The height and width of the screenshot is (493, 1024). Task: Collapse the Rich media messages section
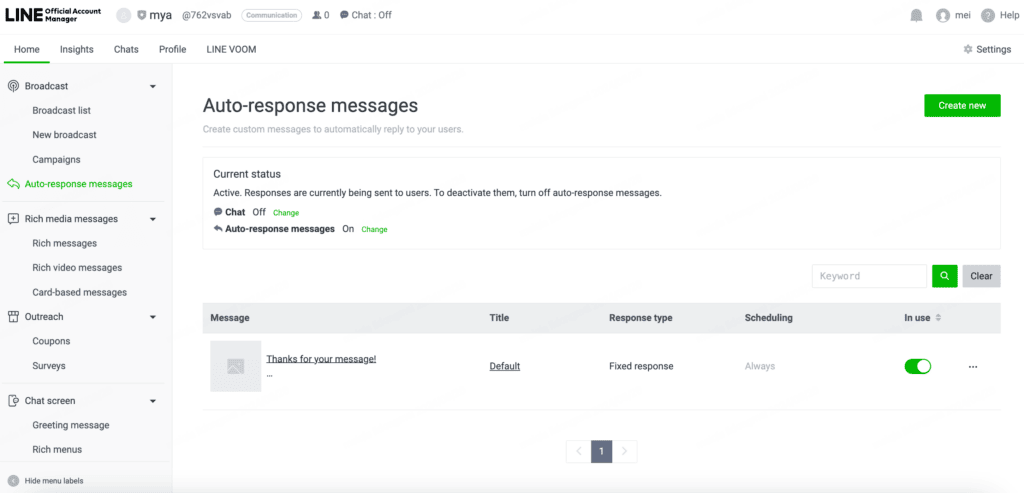153,219
